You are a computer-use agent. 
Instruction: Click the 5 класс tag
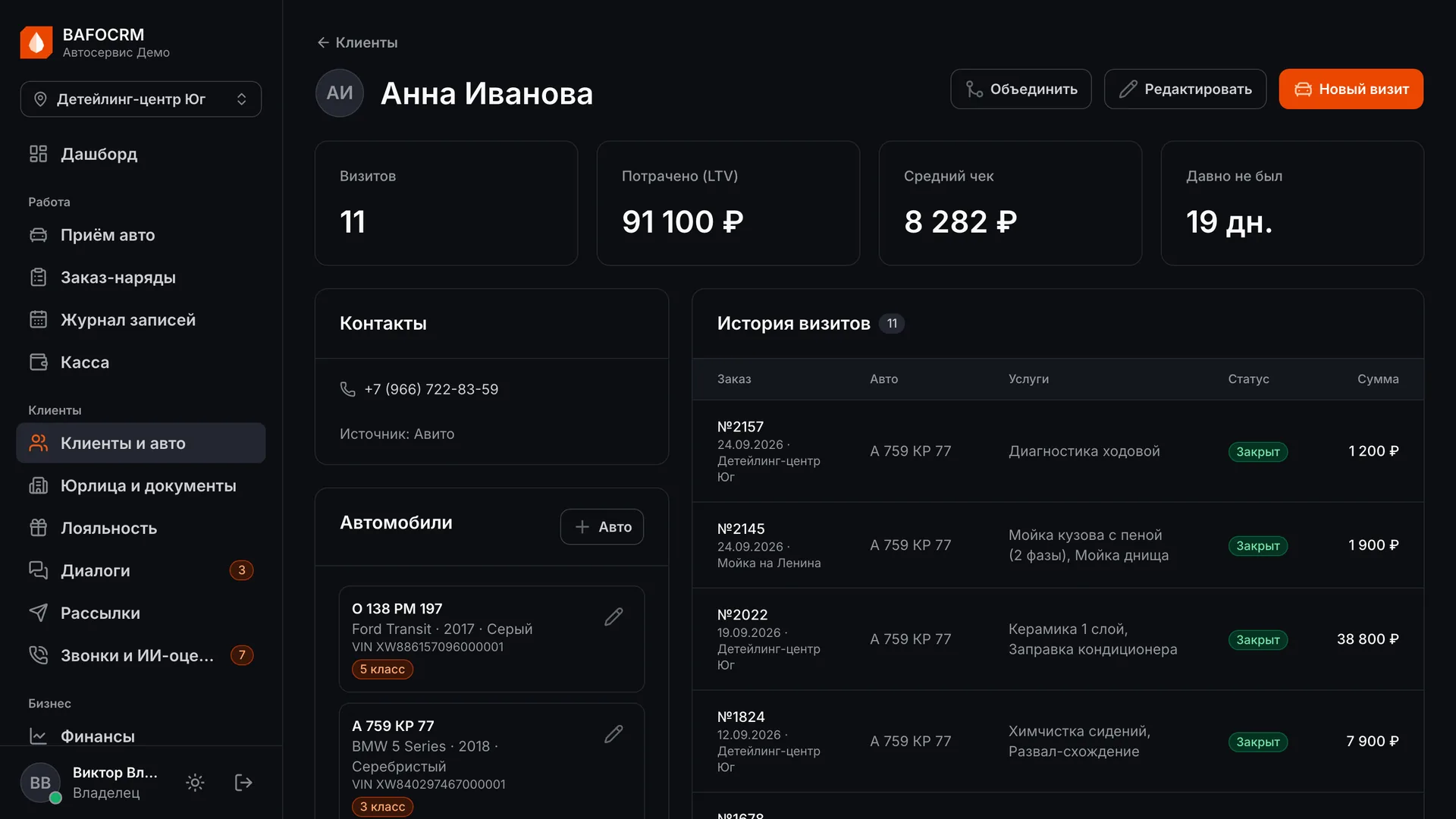pyautogui.click(x=382, y=670)
